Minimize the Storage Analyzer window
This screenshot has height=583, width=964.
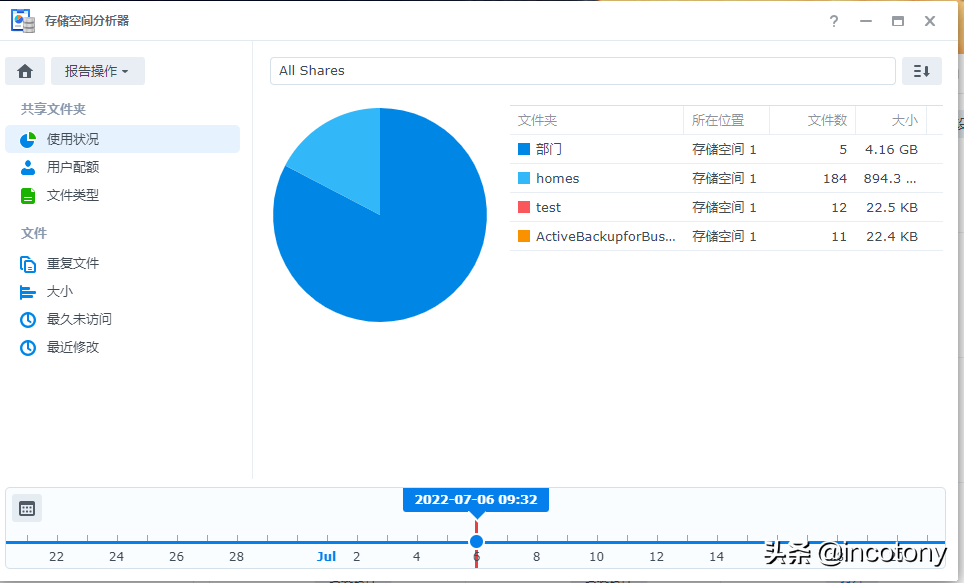click(x=866, y=22)
